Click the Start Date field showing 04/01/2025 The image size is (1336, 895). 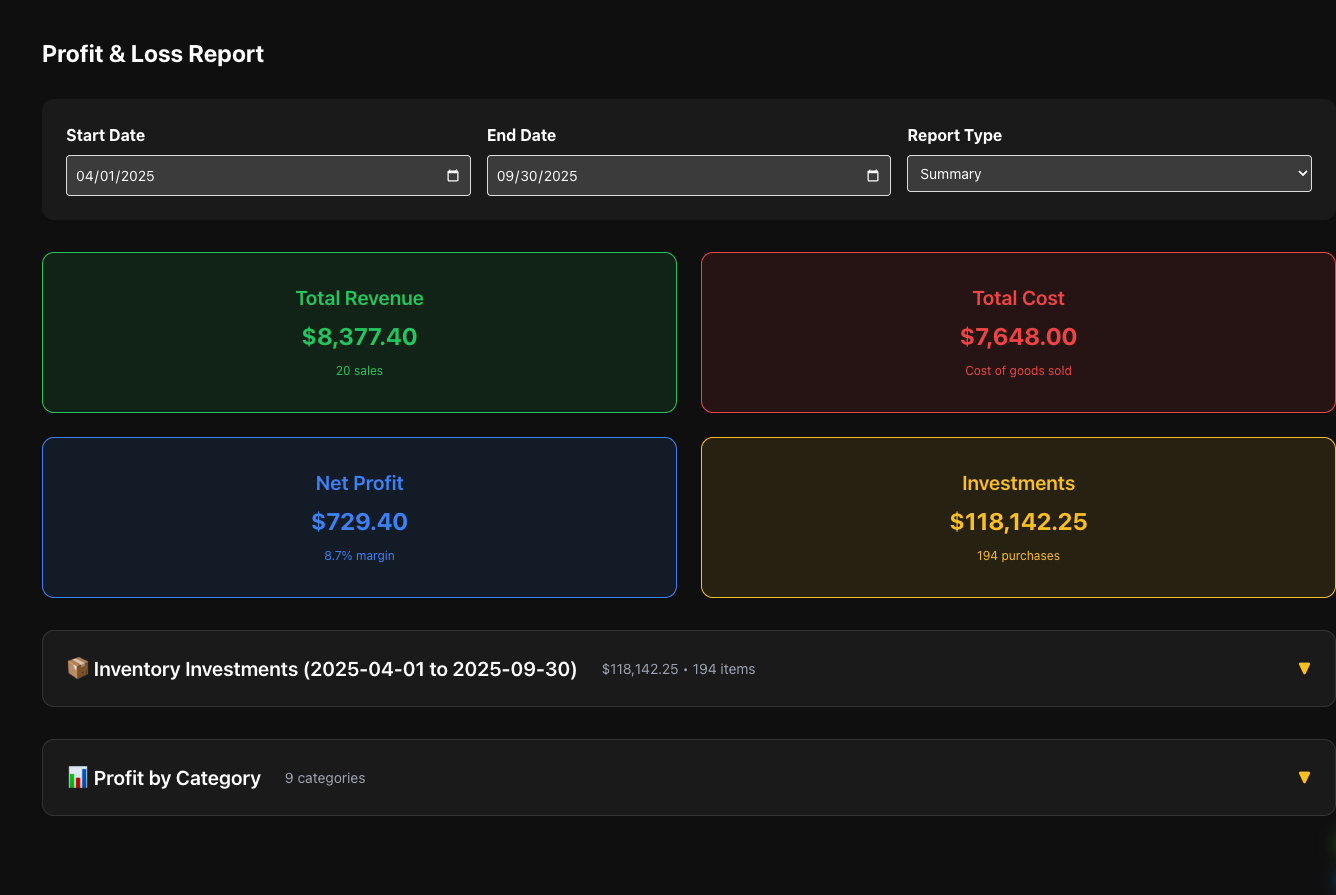click(268, 175)
